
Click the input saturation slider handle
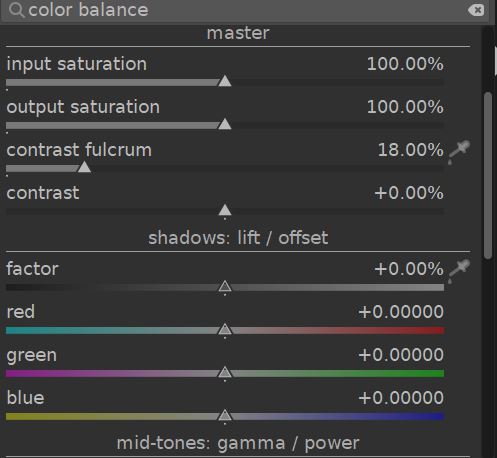coord(225,81)
